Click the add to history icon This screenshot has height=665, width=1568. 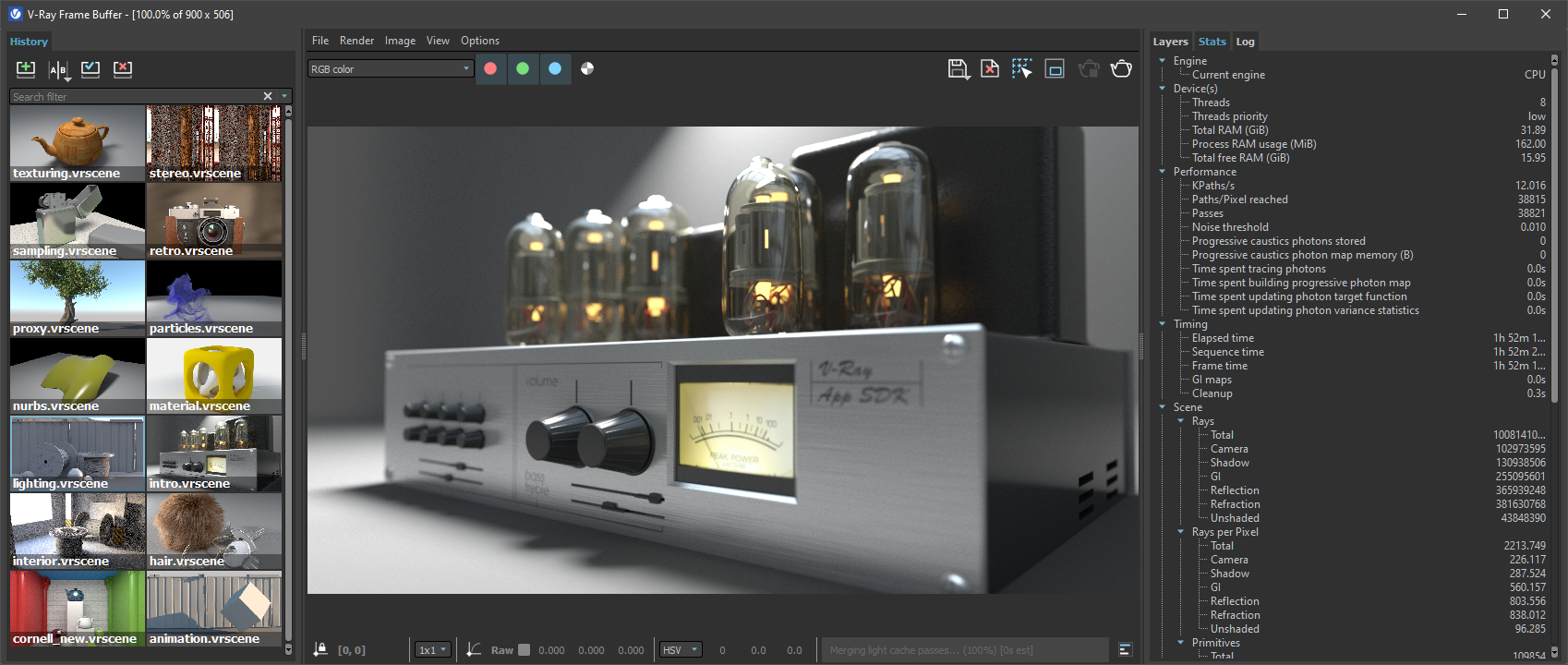click(26, 69)
